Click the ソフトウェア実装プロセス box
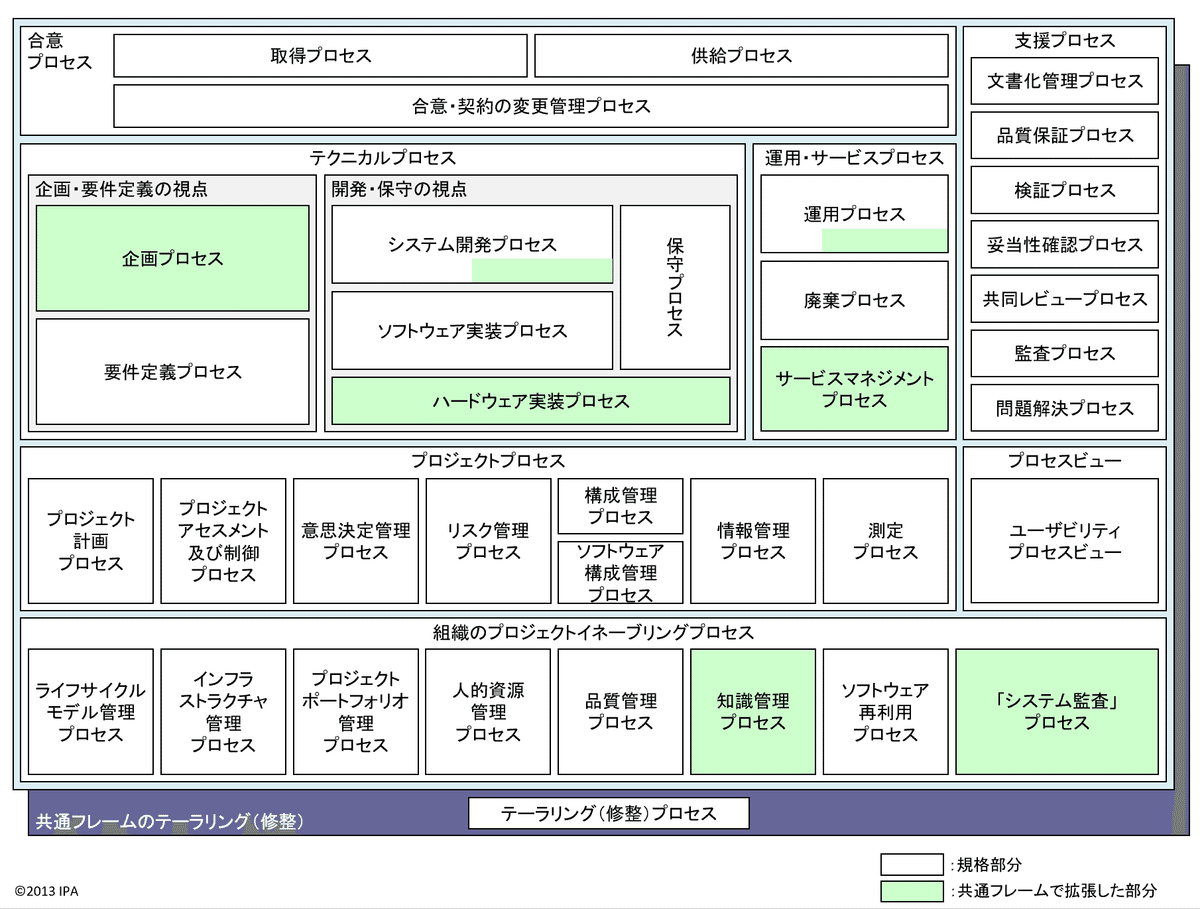 pos(472,331)
